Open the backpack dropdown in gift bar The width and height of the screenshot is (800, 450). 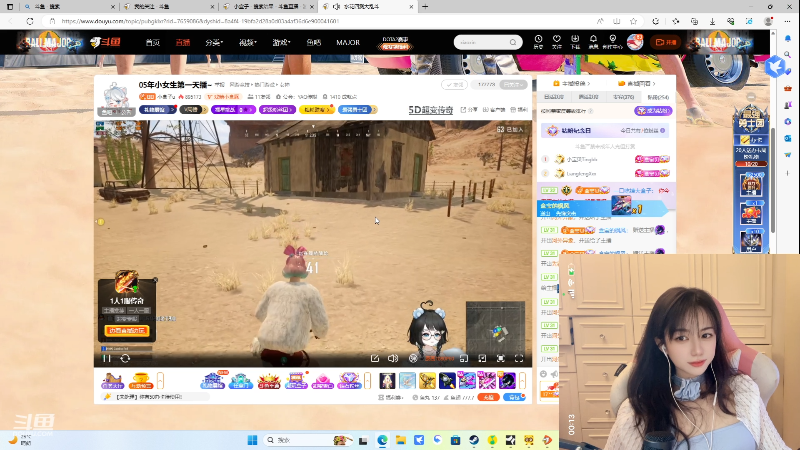(514, 397)
